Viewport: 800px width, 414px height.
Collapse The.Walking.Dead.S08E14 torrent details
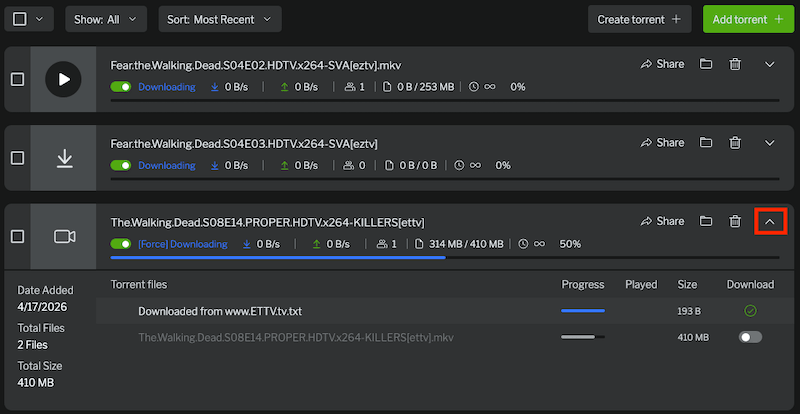pyautogui.click(x=769, y=221)
